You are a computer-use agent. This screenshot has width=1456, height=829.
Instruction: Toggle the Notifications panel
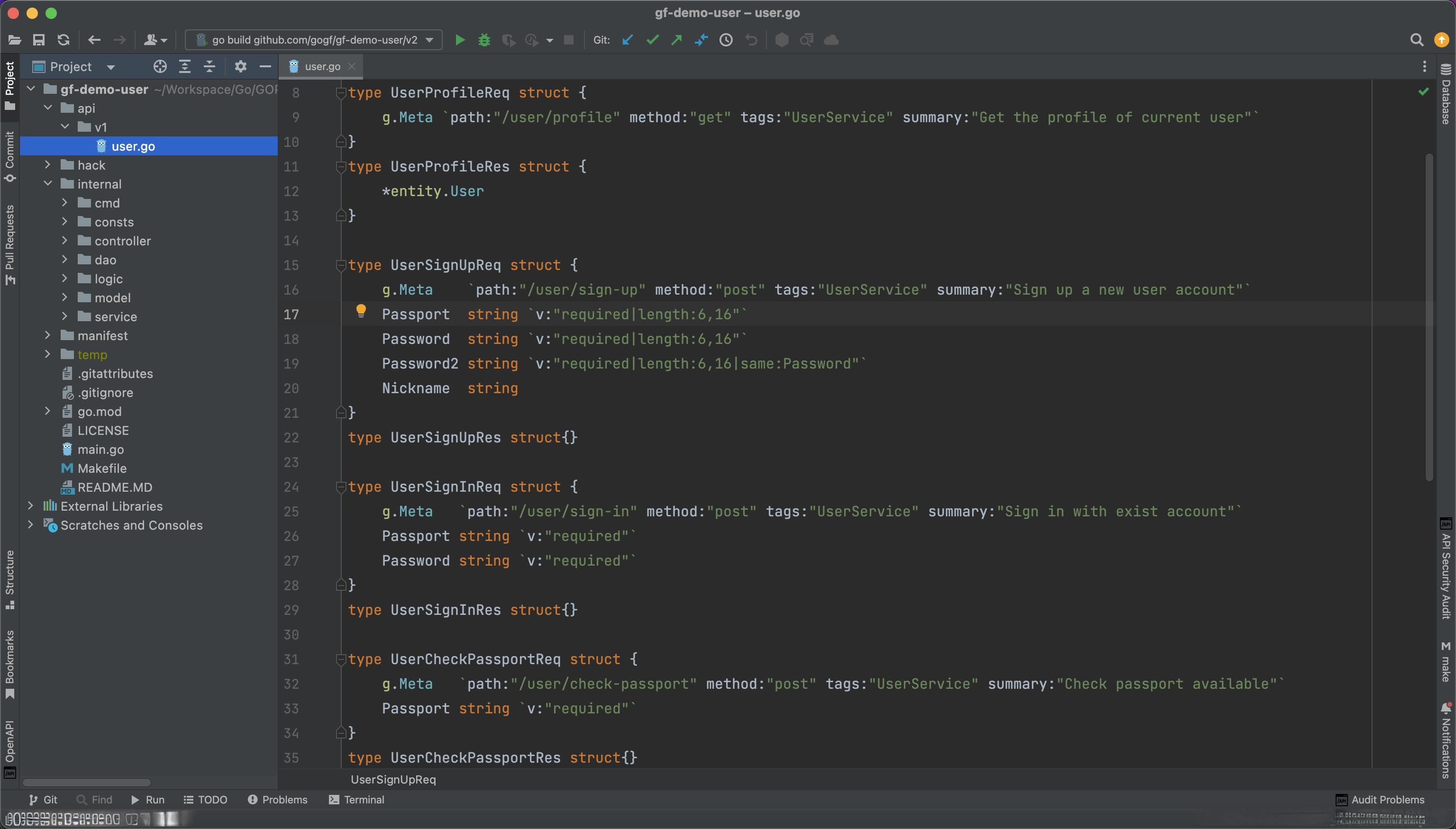pos(1446,740)
